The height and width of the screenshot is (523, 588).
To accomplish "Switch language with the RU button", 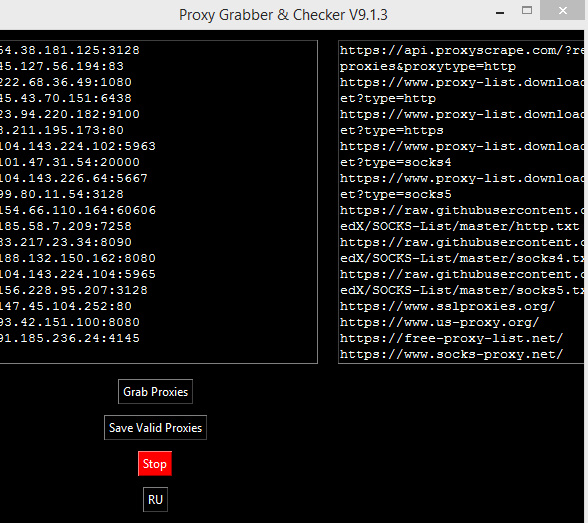I will [x=155, y=499].
